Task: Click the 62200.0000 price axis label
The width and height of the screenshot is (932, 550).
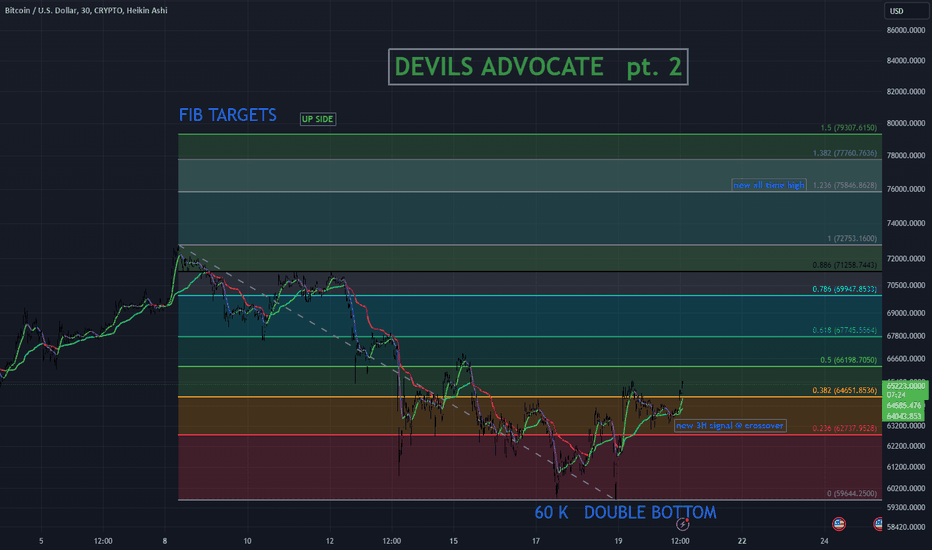Action: [x=906, y=446]
